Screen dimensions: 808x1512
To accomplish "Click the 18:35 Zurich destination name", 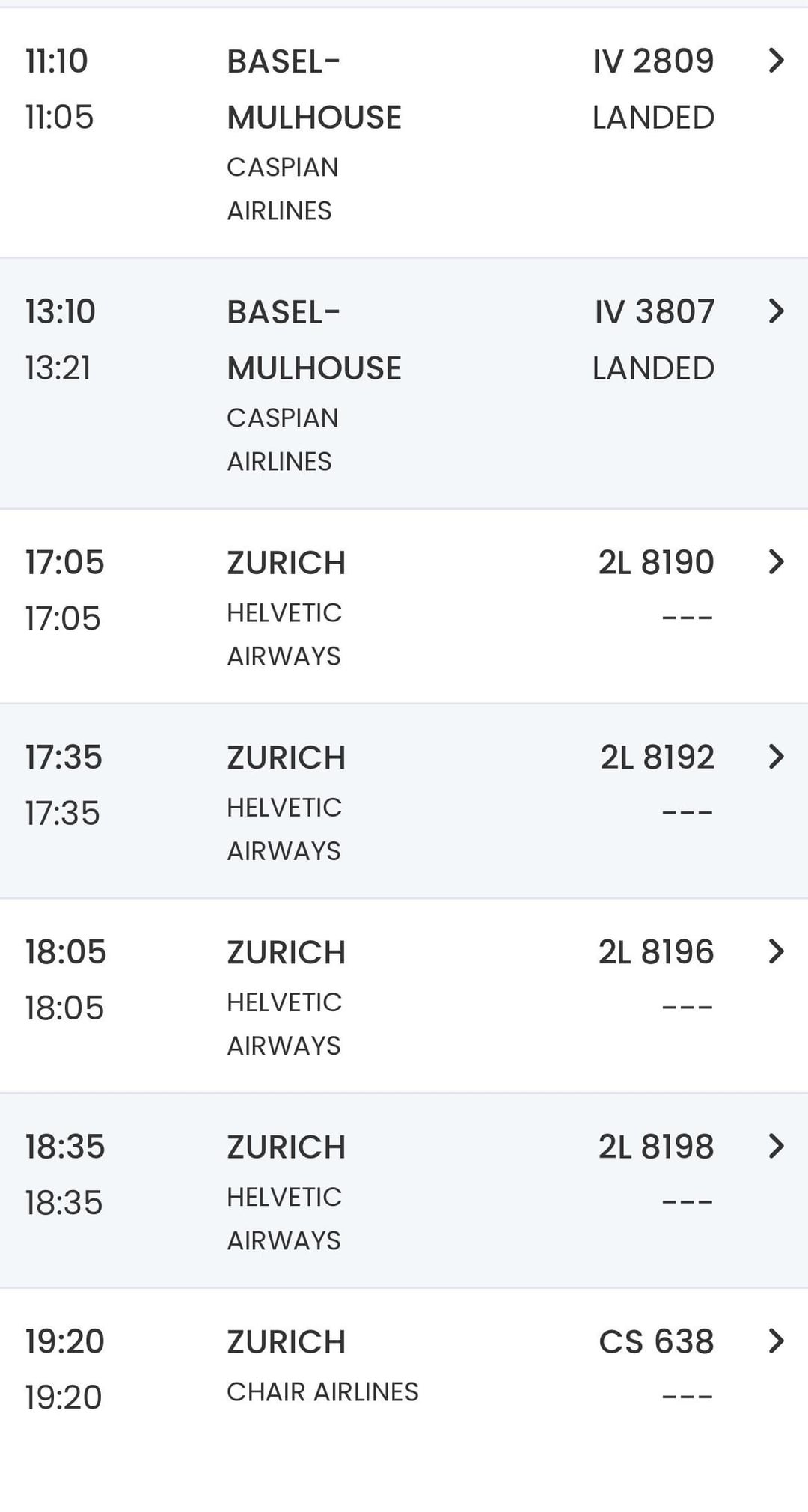I will pos(287,1147).
